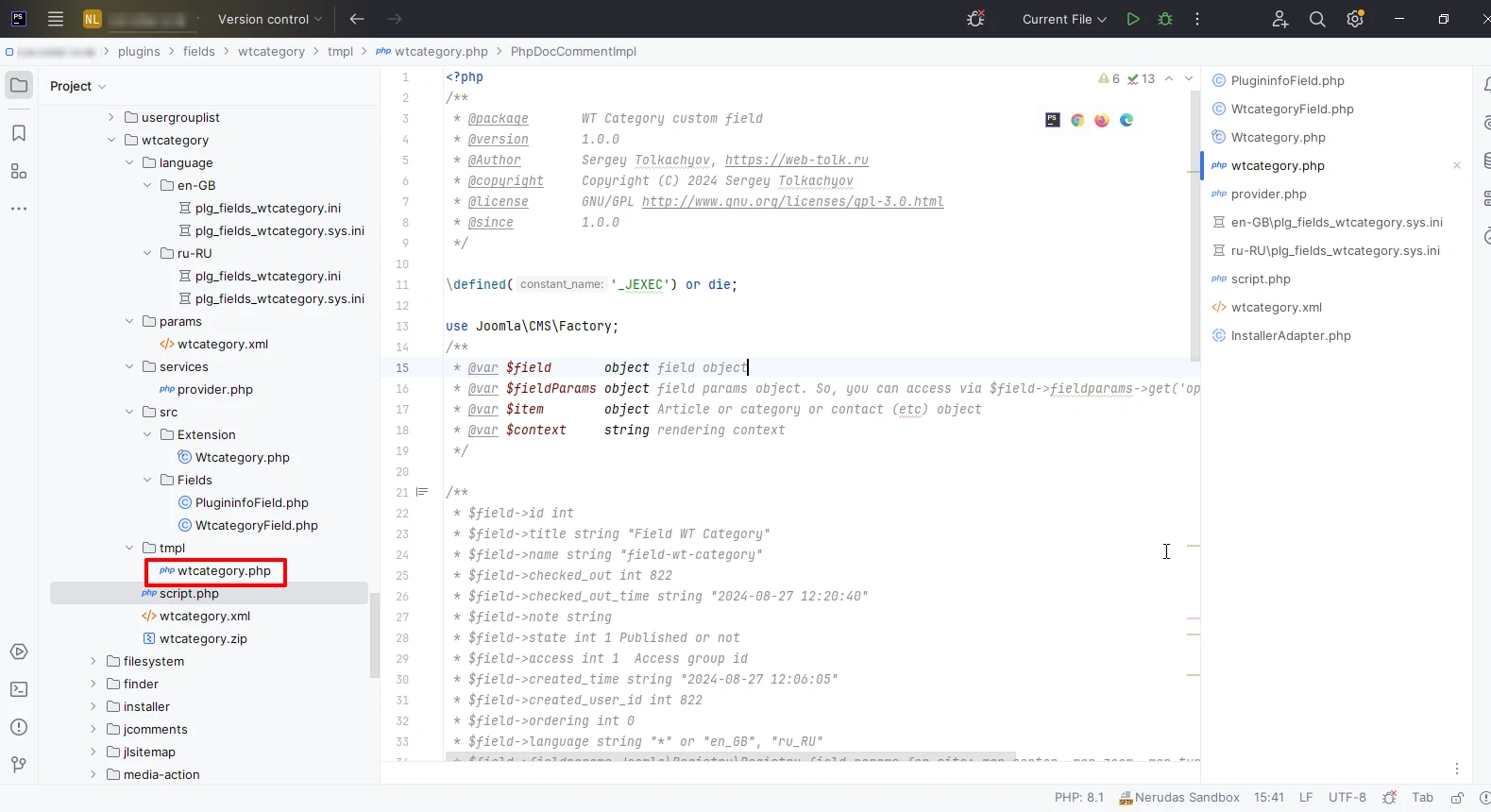Switch to the provider.php tab in list
This screenshot has height=812, width=1491.
coord(1268,194)
